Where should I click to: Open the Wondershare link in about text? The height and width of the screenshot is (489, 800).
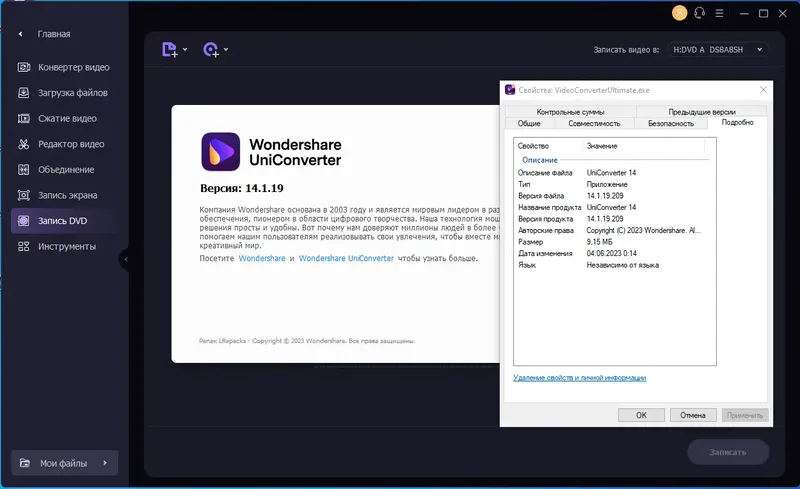click(262, 258)
